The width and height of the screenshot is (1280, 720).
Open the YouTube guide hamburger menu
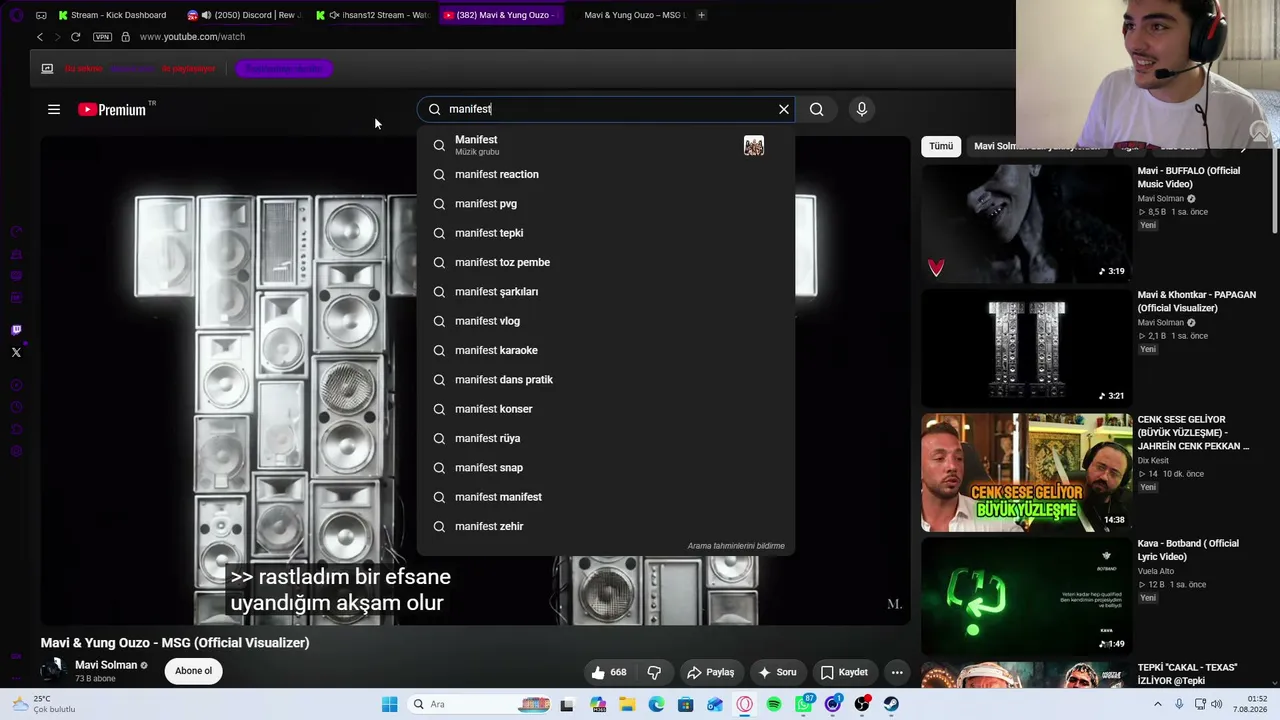point(54,109)
